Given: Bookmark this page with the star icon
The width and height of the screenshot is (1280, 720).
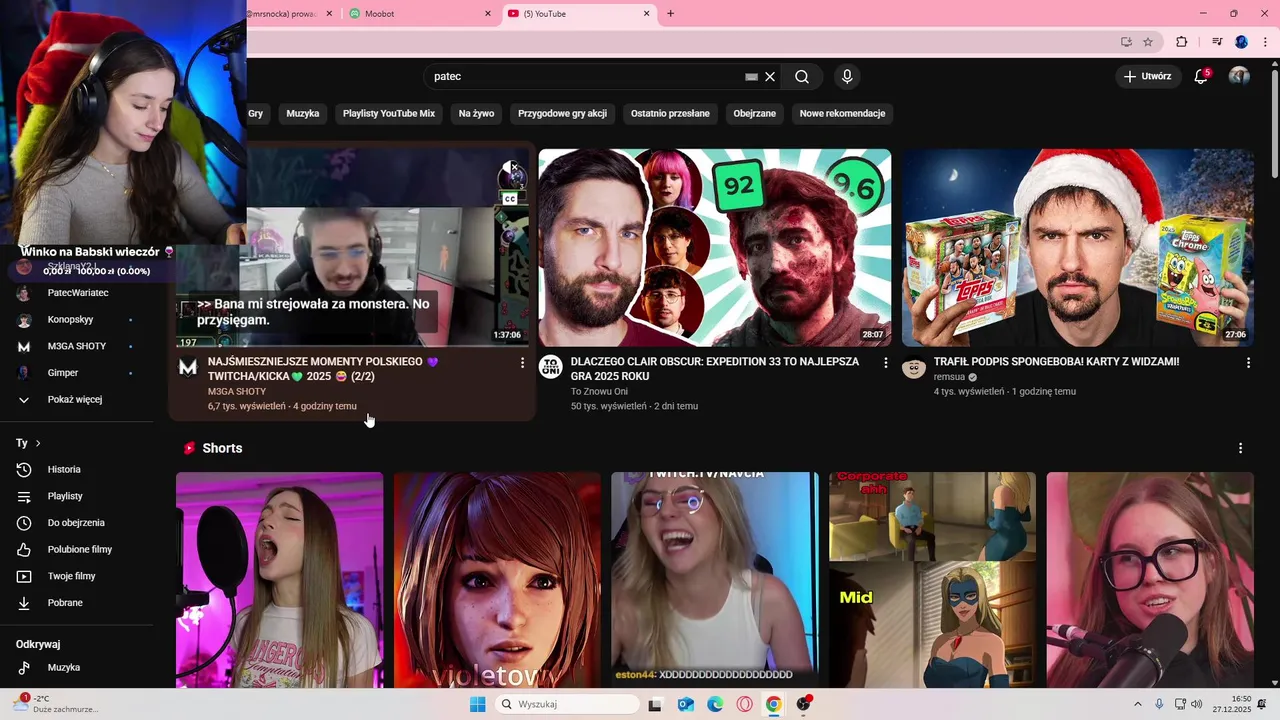Looking at the screenshot, I should (x=1148, y=42).
